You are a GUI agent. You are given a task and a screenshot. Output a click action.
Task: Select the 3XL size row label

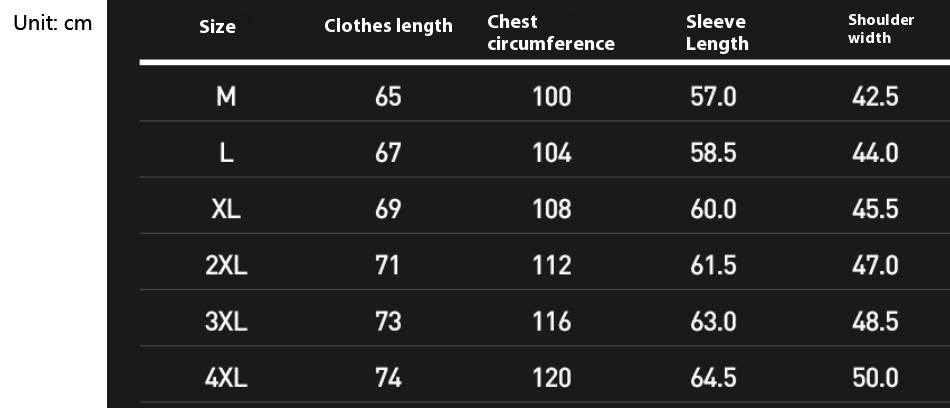tap(226, 322)
